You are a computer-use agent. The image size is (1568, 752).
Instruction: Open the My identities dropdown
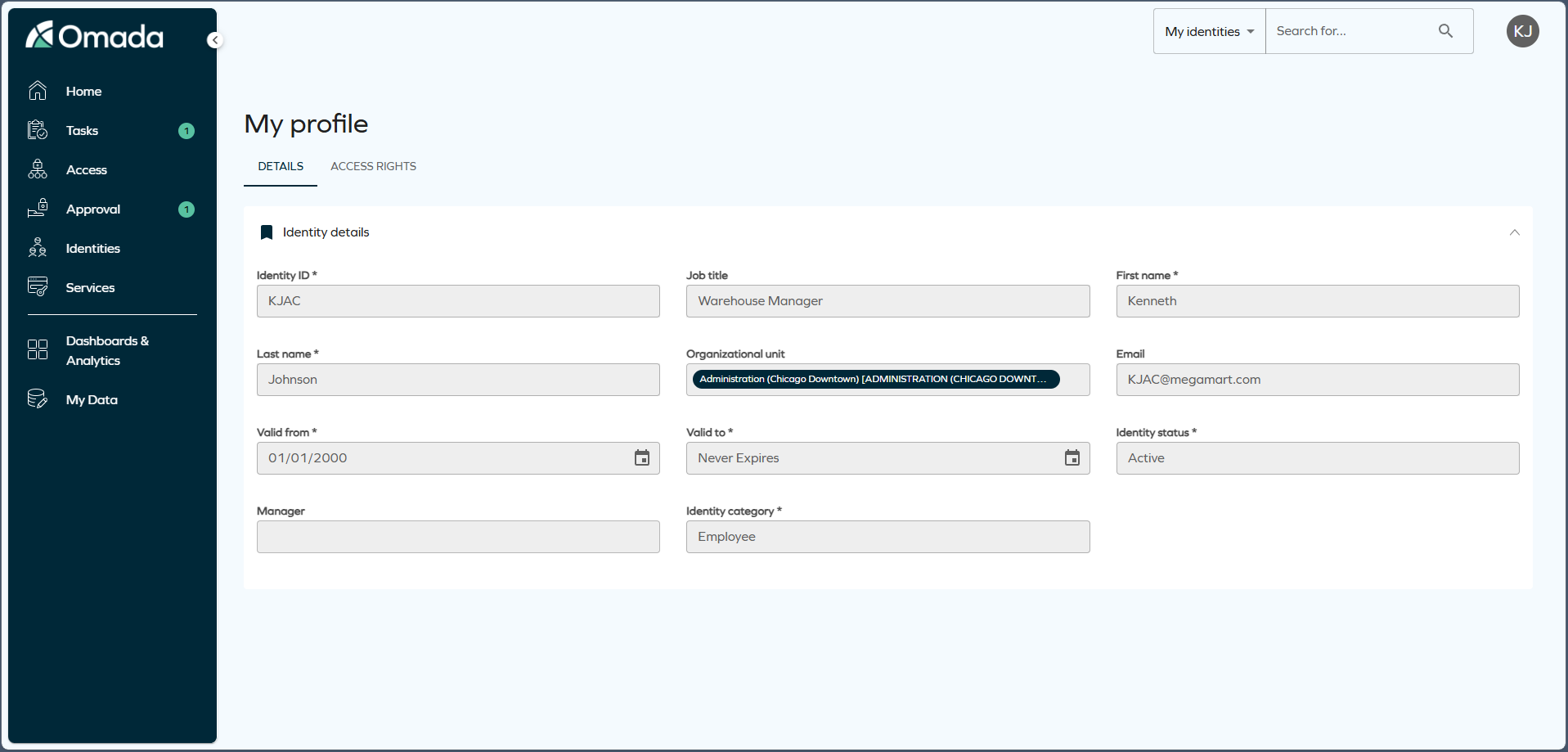1209,31
